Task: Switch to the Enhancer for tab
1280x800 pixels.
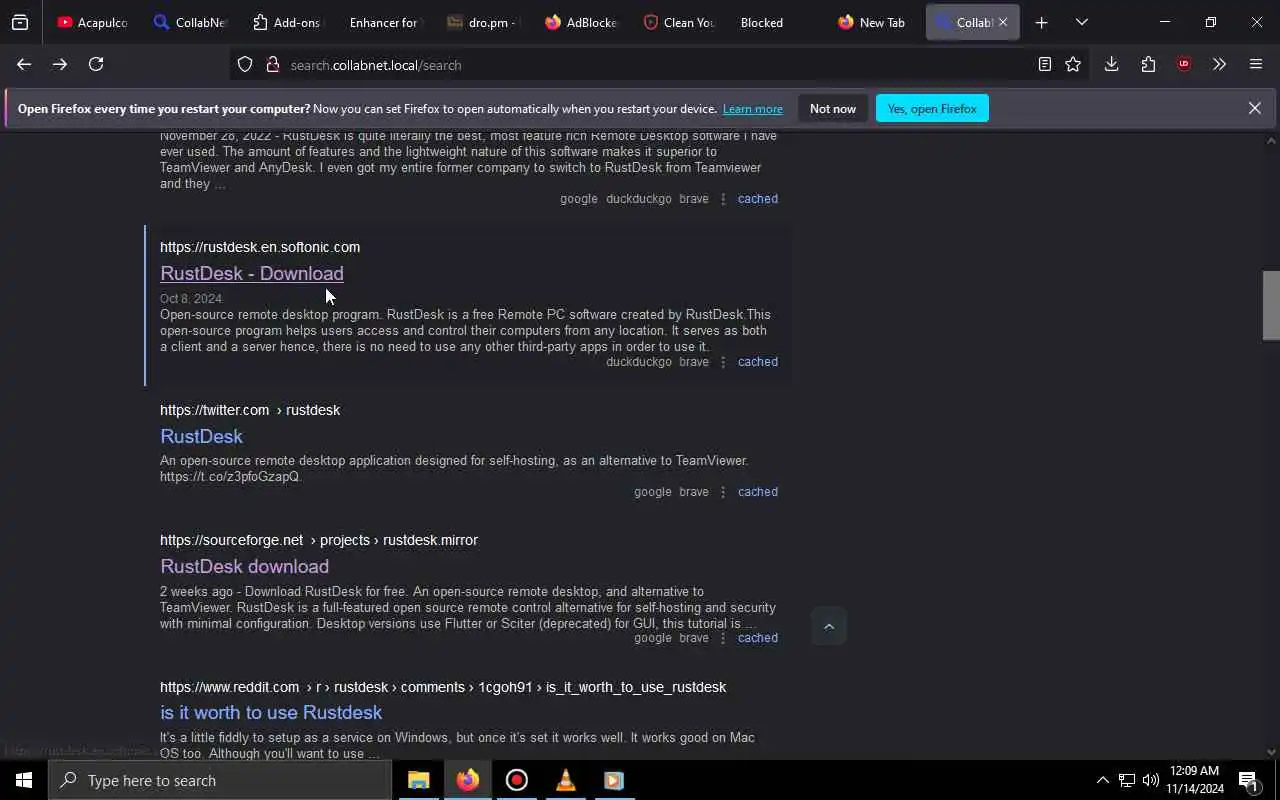Action: click(x=385, y=22)
